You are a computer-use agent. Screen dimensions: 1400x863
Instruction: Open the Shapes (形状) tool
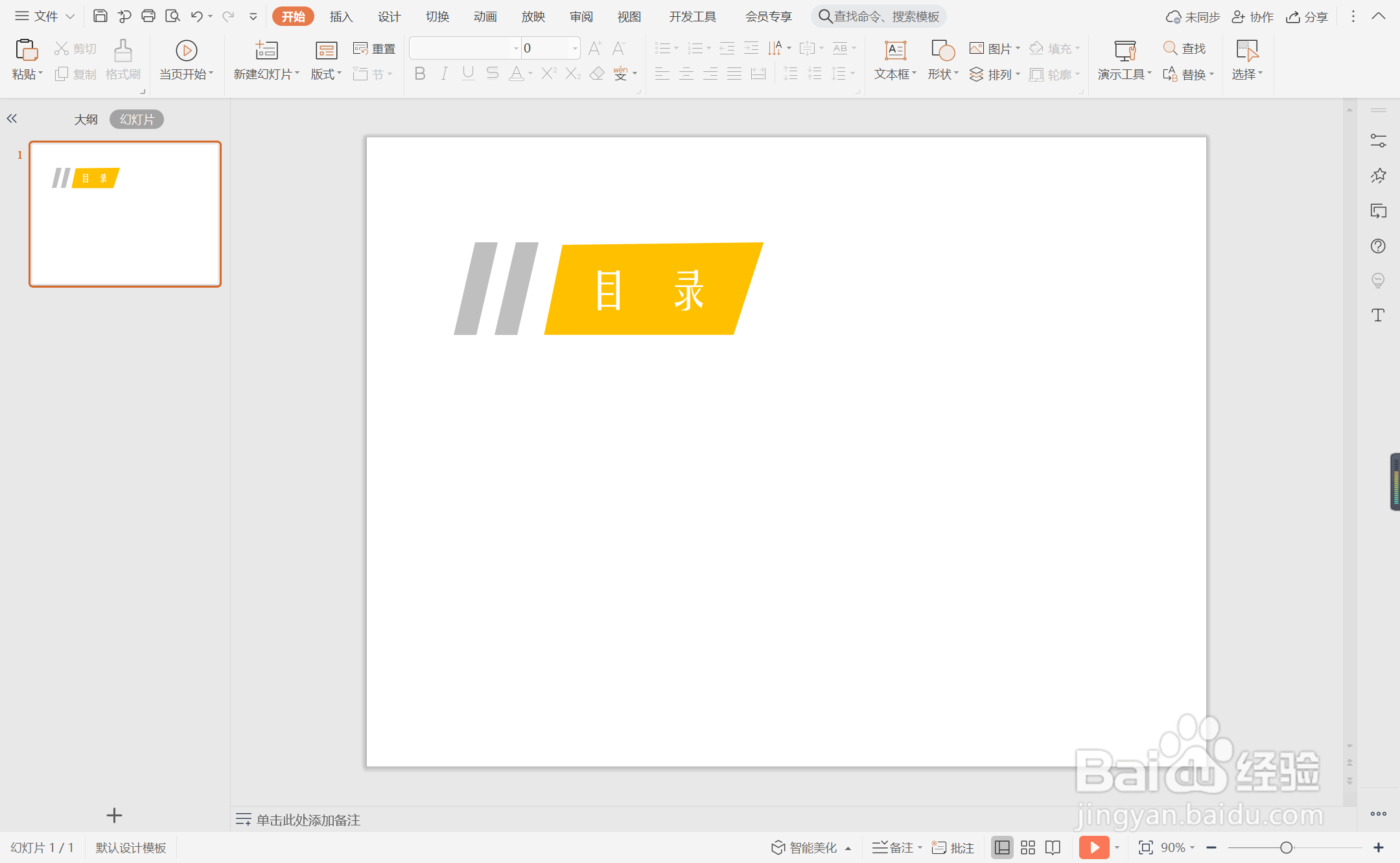coord(942,51)
